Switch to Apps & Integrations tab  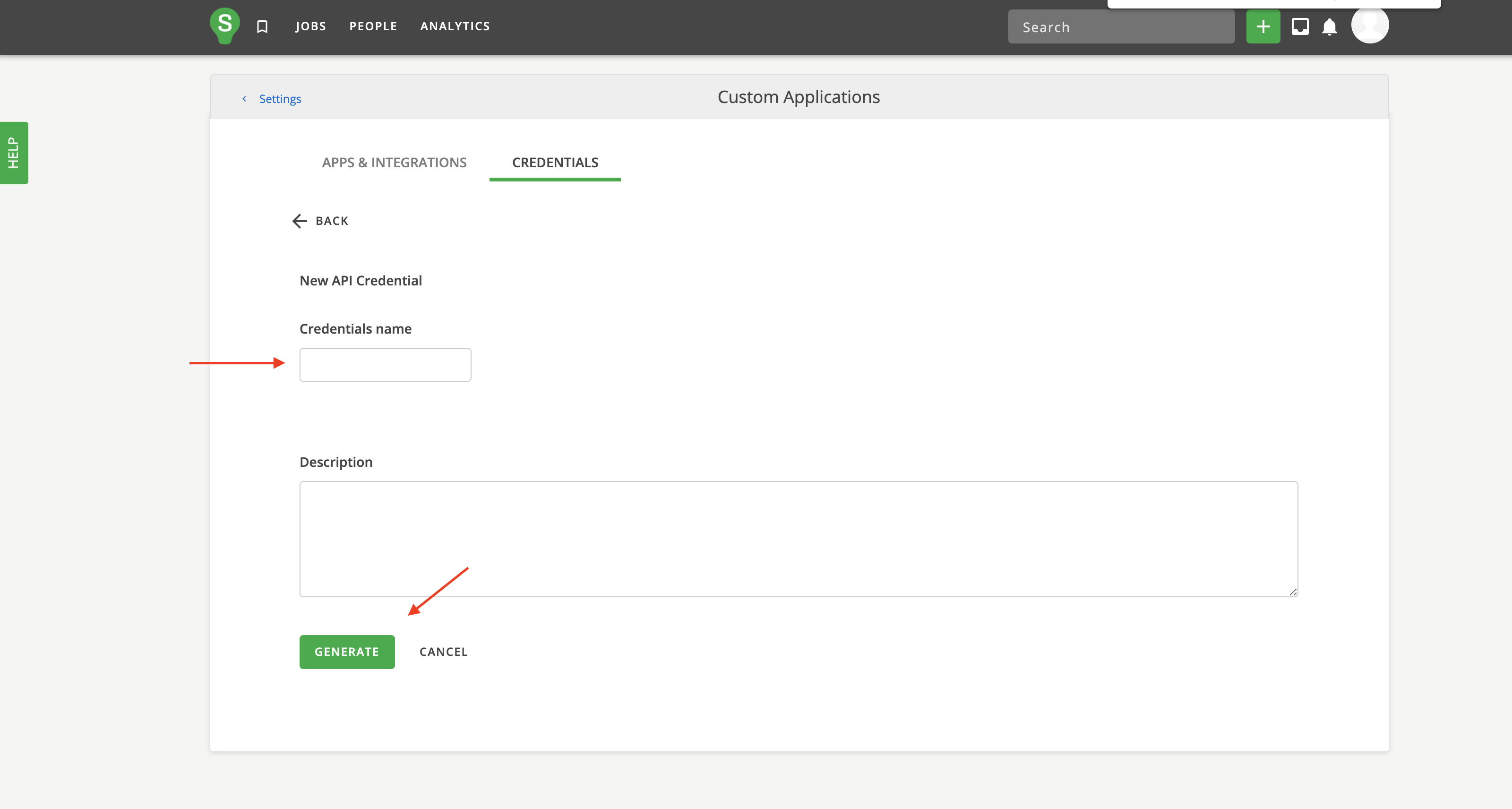click(394, 163)
